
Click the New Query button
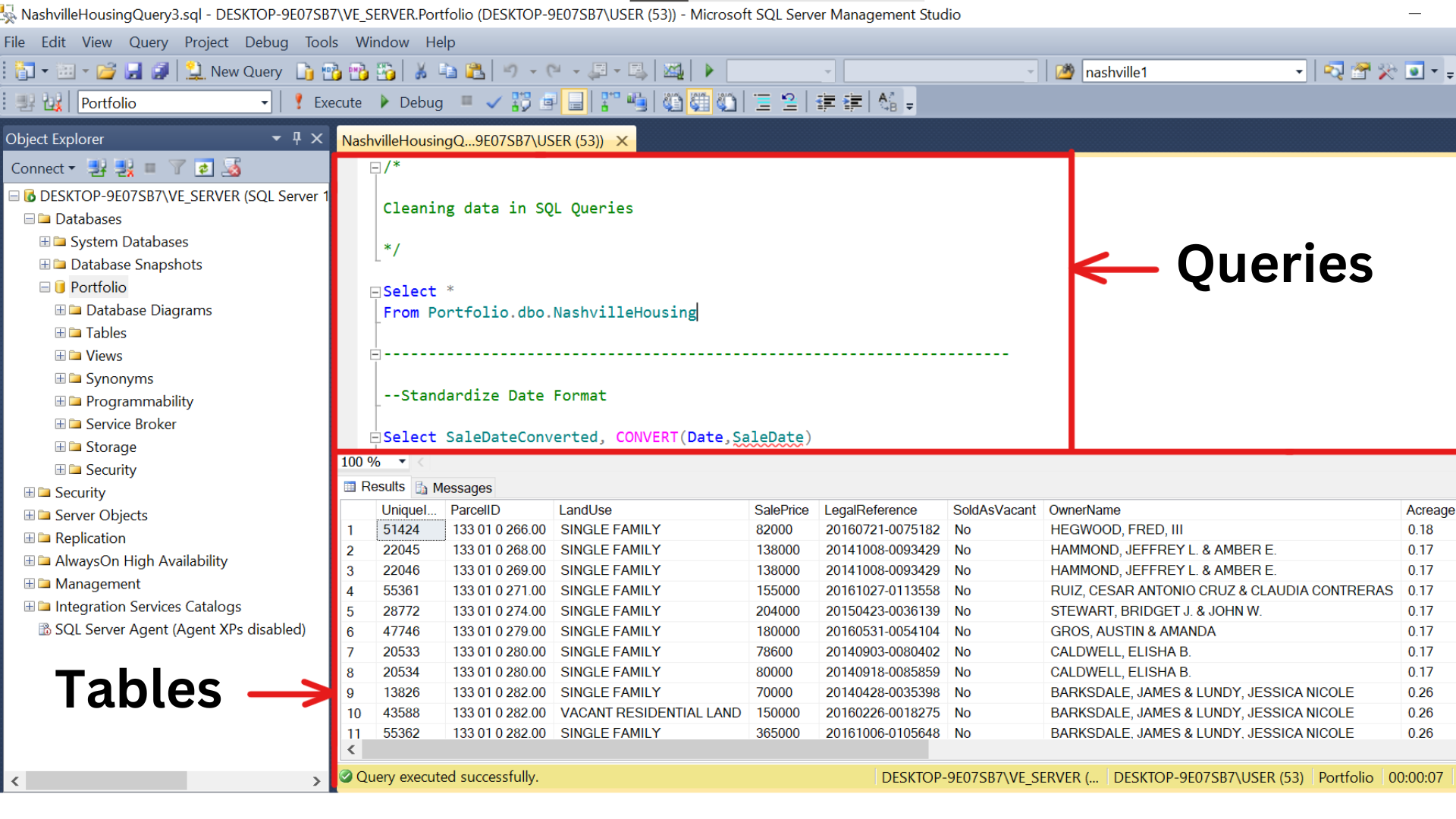pyautogui.click(x=234, y=71)
